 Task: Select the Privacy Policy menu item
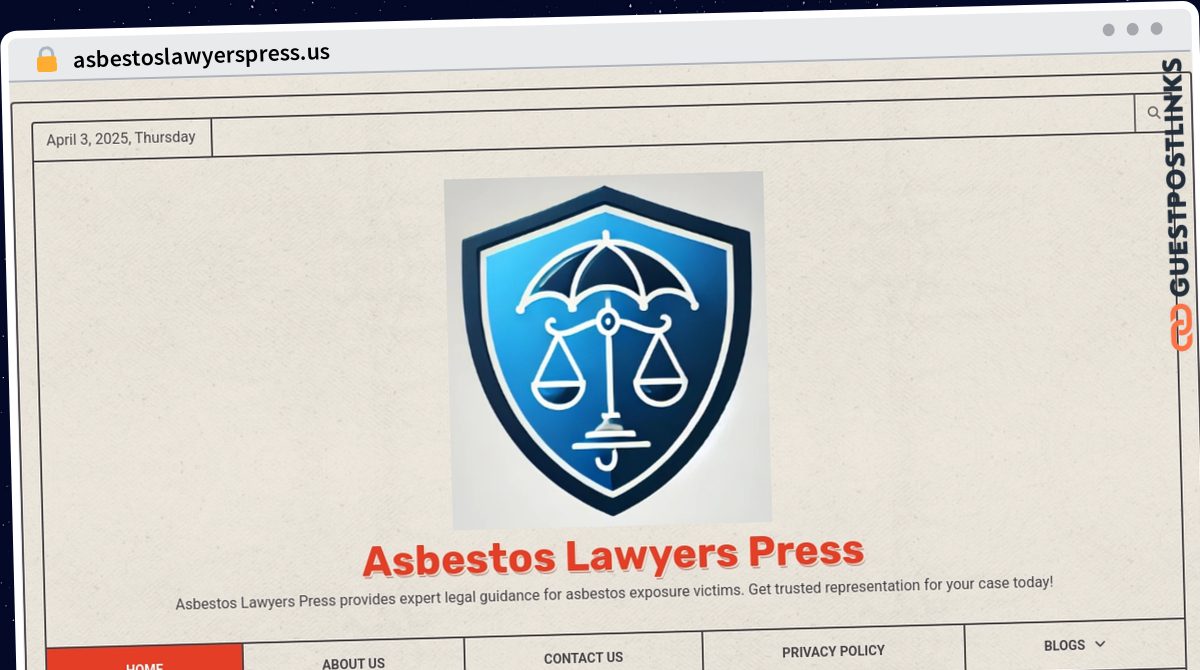[833, 651]
